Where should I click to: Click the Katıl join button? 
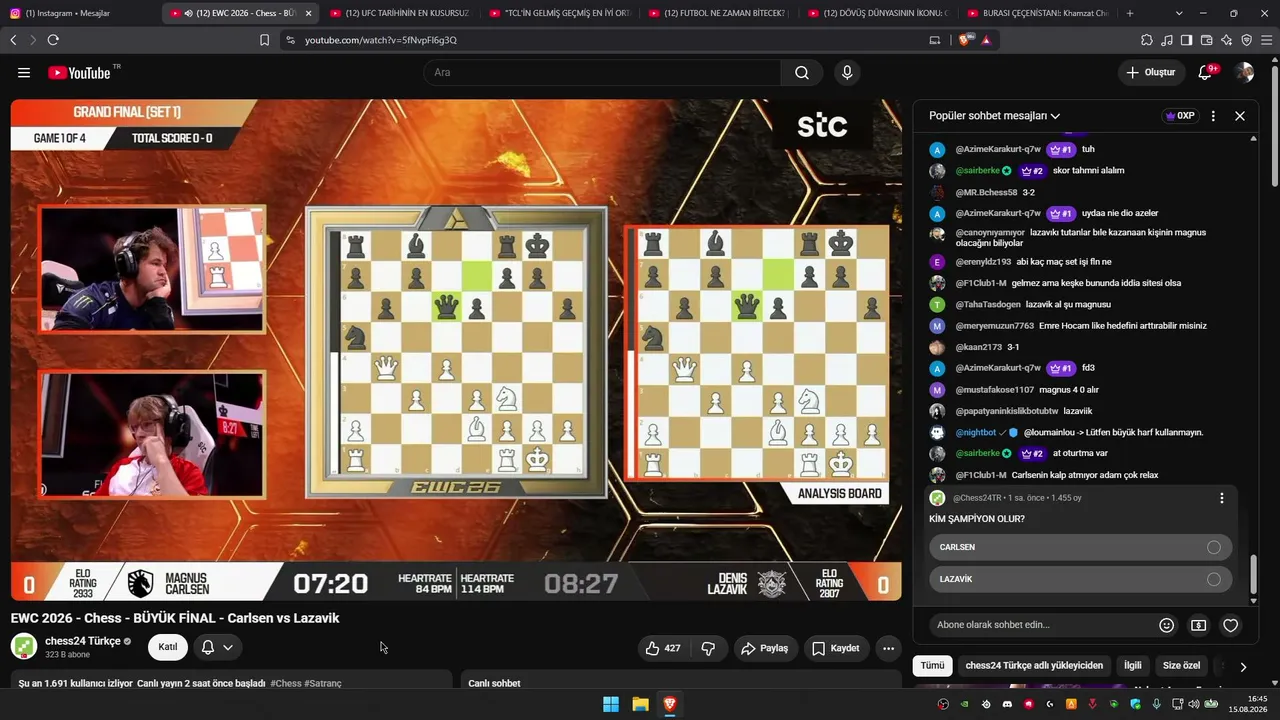click(168, 647)
